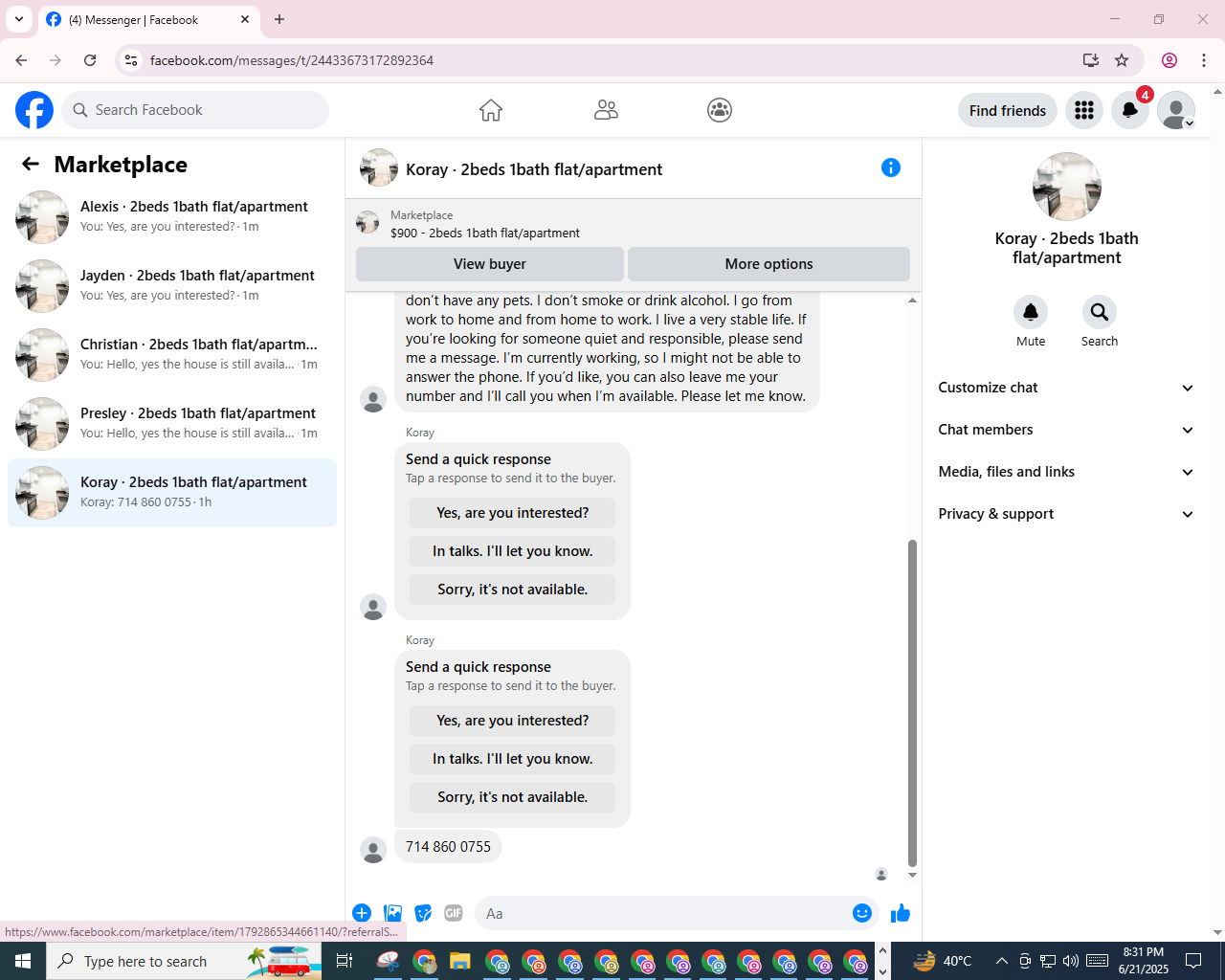The image size is (1225, 980).
Task: Open Chrome three-dot menu
Action: coord(1204,60)
